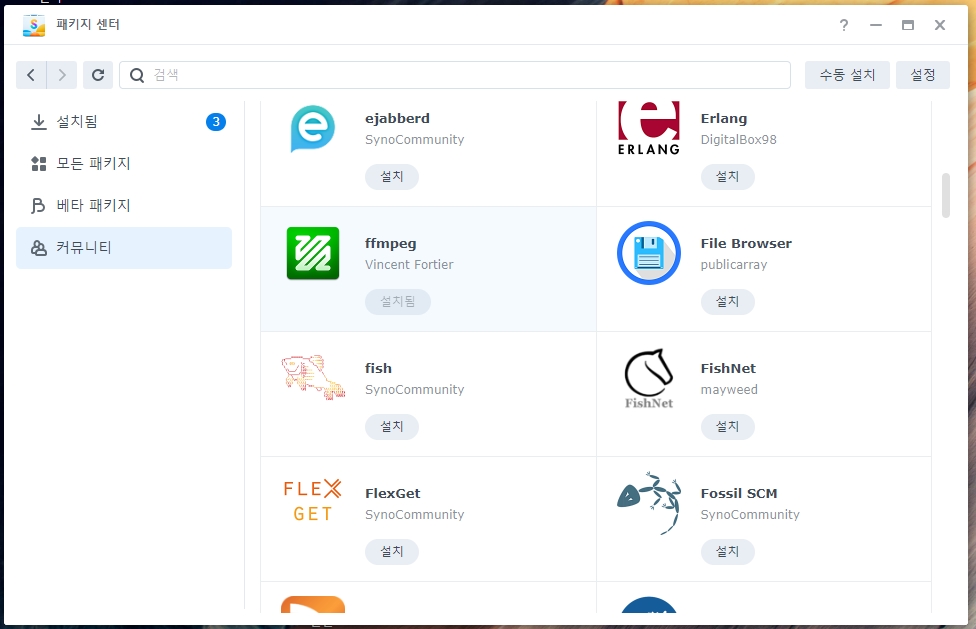This screenshot has width=976, height=629.
Task: Click the File Browser package title
Action: pyautogui.click(x=746, y=243)
